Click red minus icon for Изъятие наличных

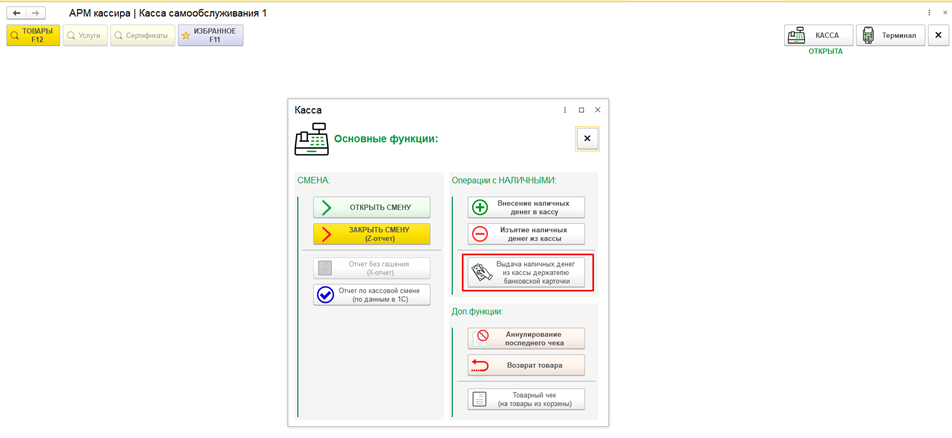tap(480, 234)
